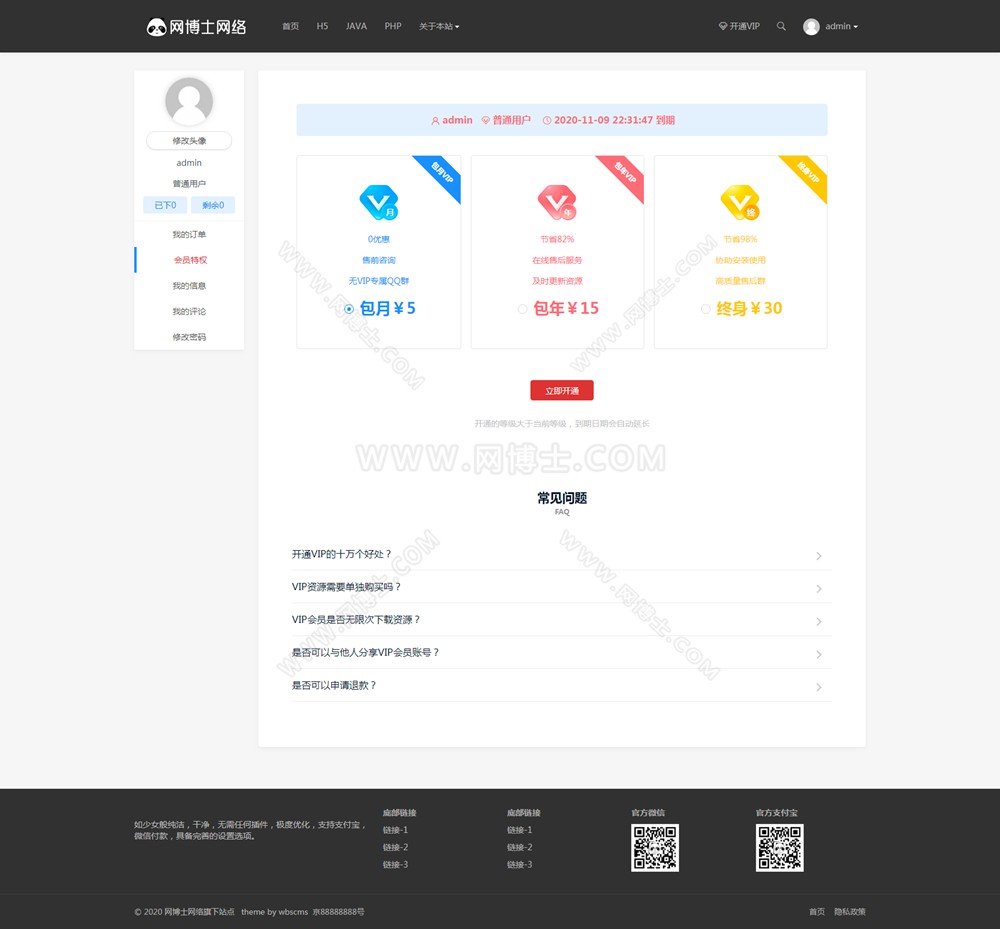Click the panda logo 网博士网络
This screenshot has height=929, width=1000.
click(x=196, y=27)
